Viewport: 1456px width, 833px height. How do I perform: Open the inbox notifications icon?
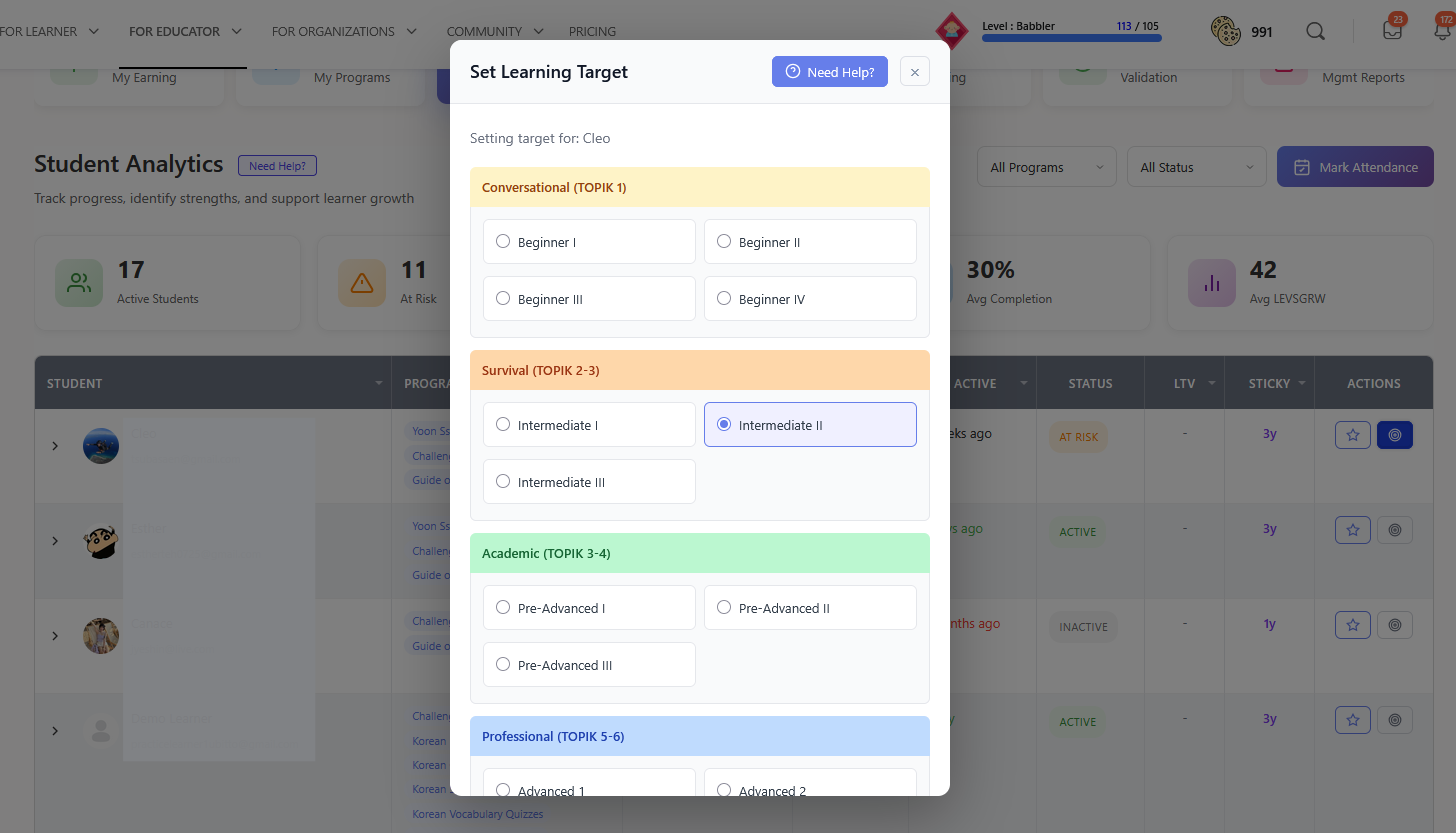click(1392, 30)
